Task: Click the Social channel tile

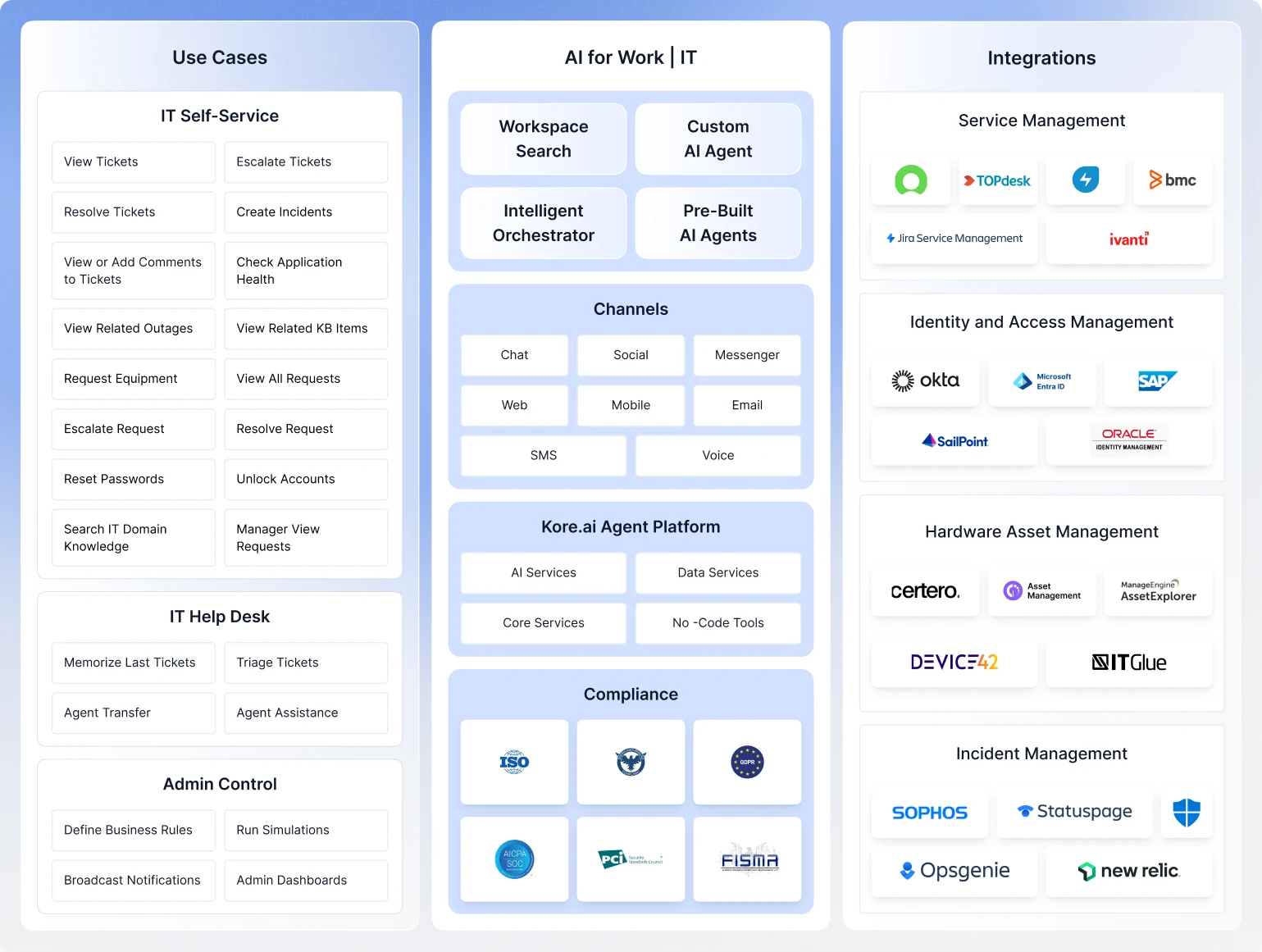Action: (x=631, y=355)
